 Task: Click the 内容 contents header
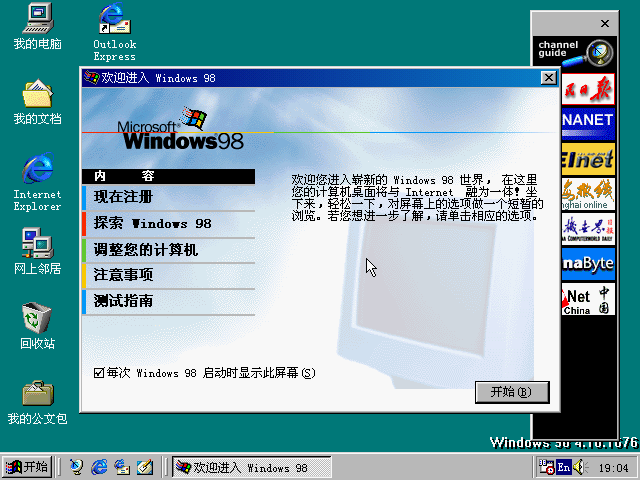coord(169,176)
